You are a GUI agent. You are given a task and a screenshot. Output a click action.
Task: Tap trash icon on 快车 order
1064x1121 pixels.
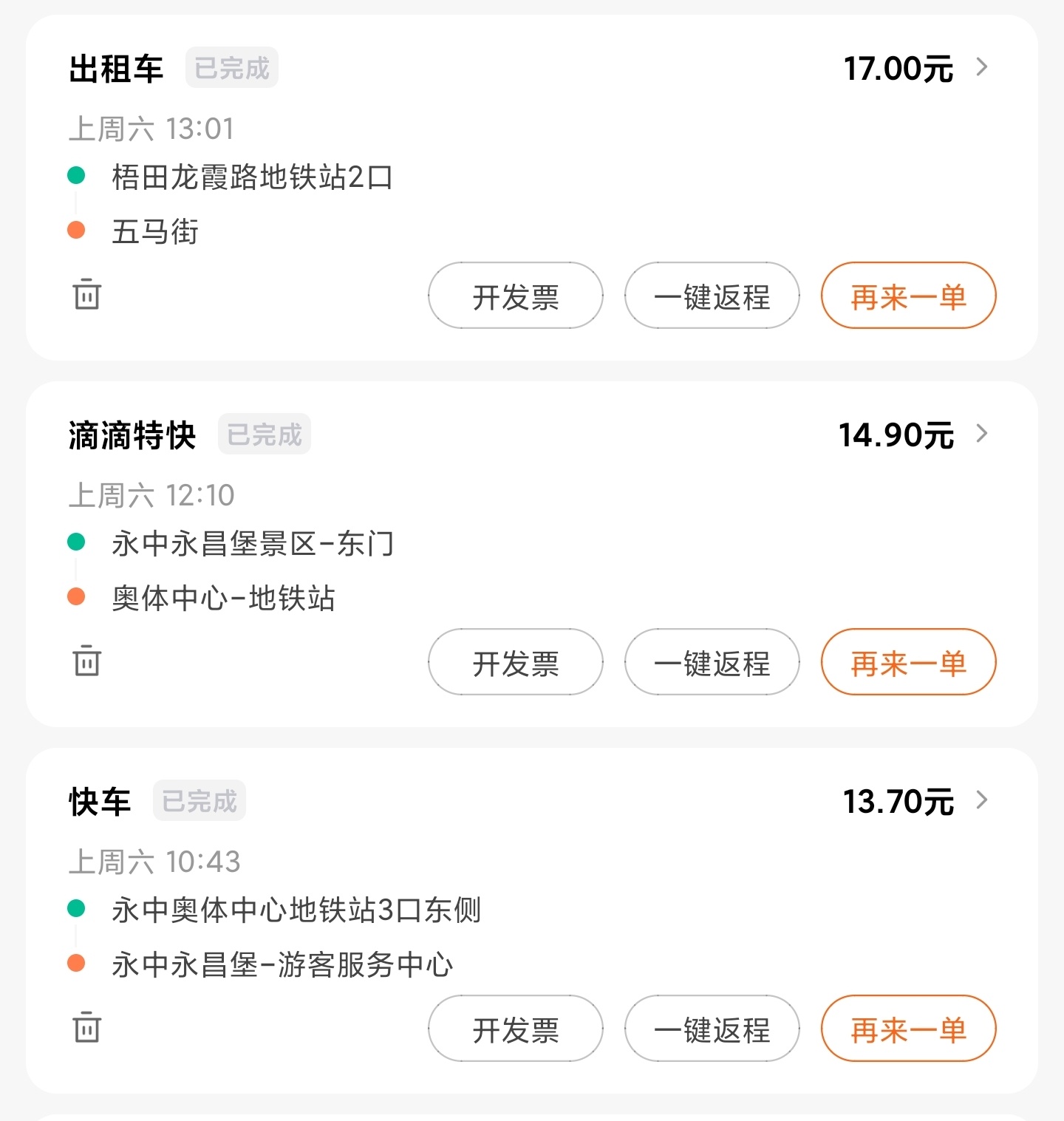86,1027
